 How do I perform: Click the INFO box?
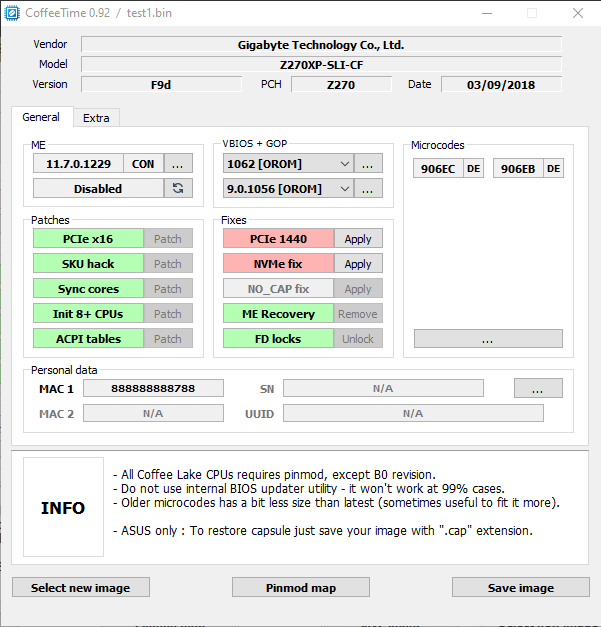(x=63, y=507)
